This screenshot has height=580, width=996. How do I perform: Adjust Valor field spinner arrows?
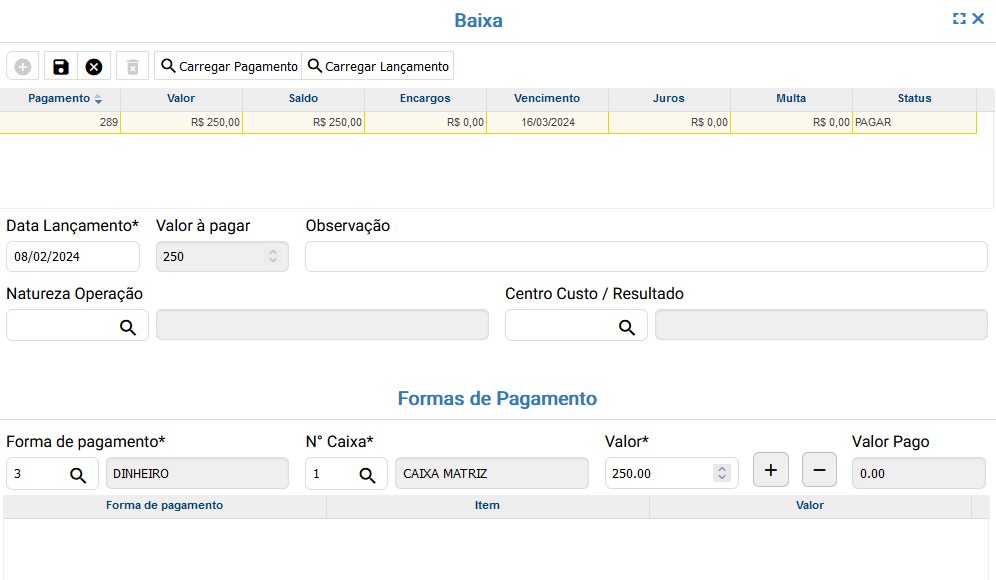[722, 473]
